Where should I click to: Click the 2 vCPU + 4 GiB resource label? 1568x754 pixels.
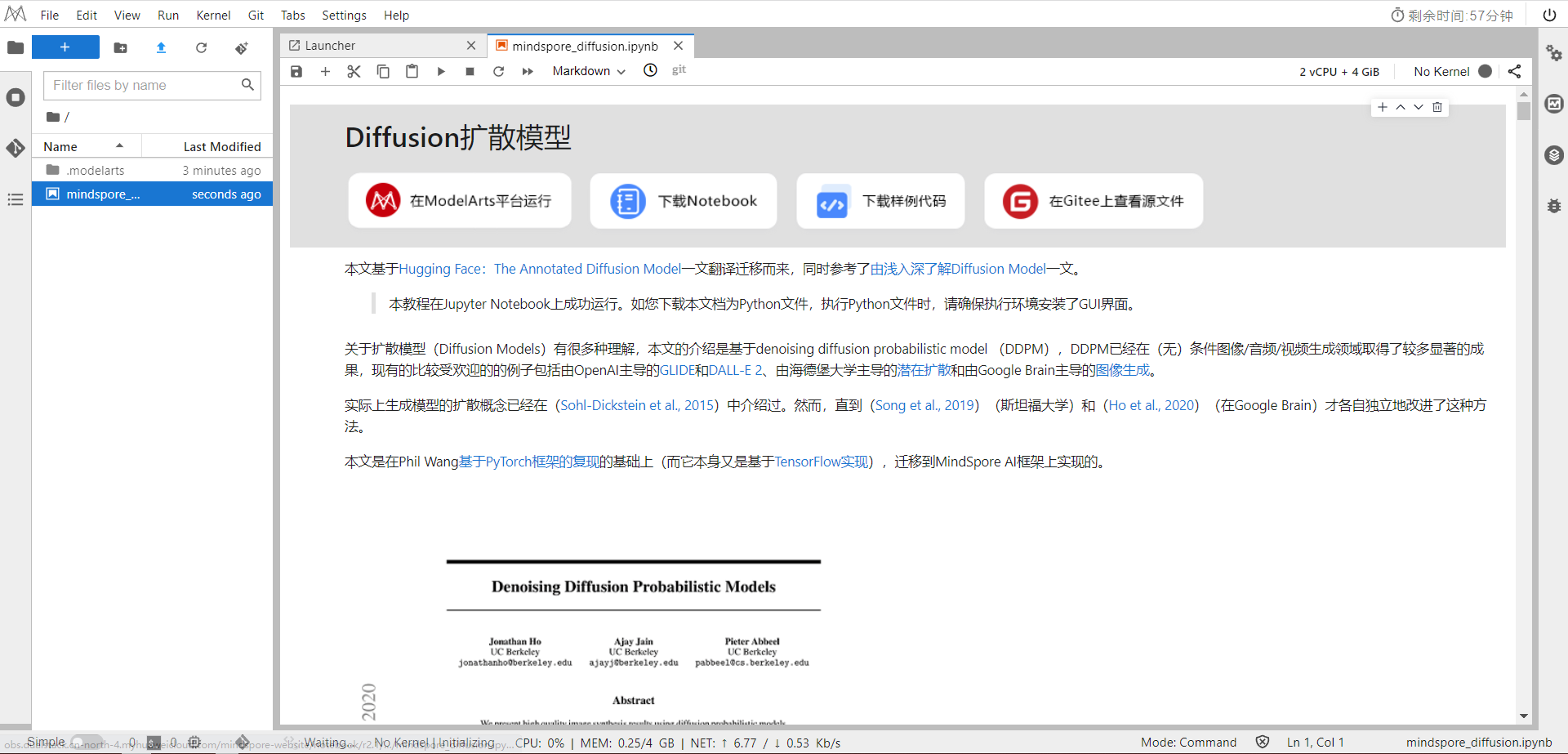coord(1339,72)
